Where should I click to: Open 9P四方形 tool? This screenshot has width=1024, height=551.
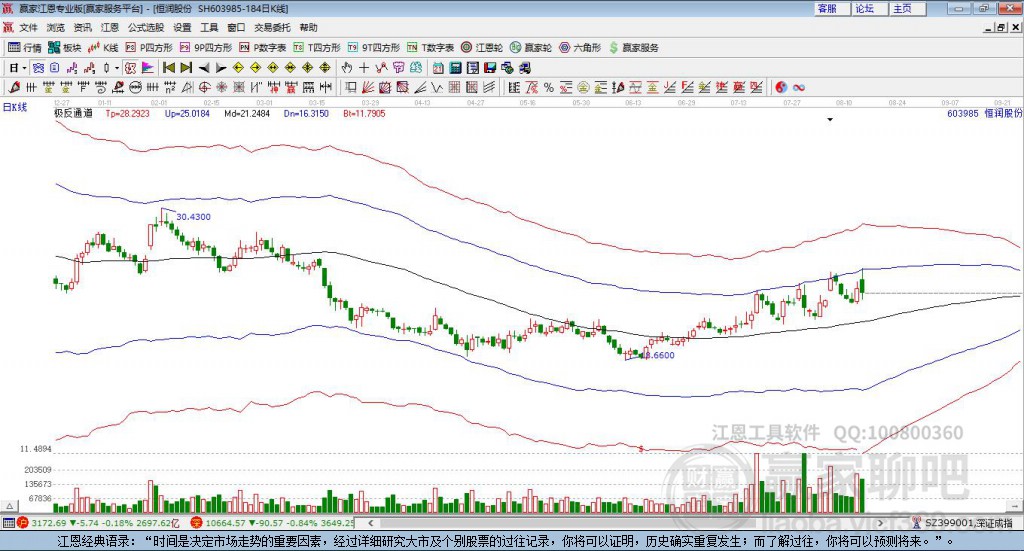206,48
